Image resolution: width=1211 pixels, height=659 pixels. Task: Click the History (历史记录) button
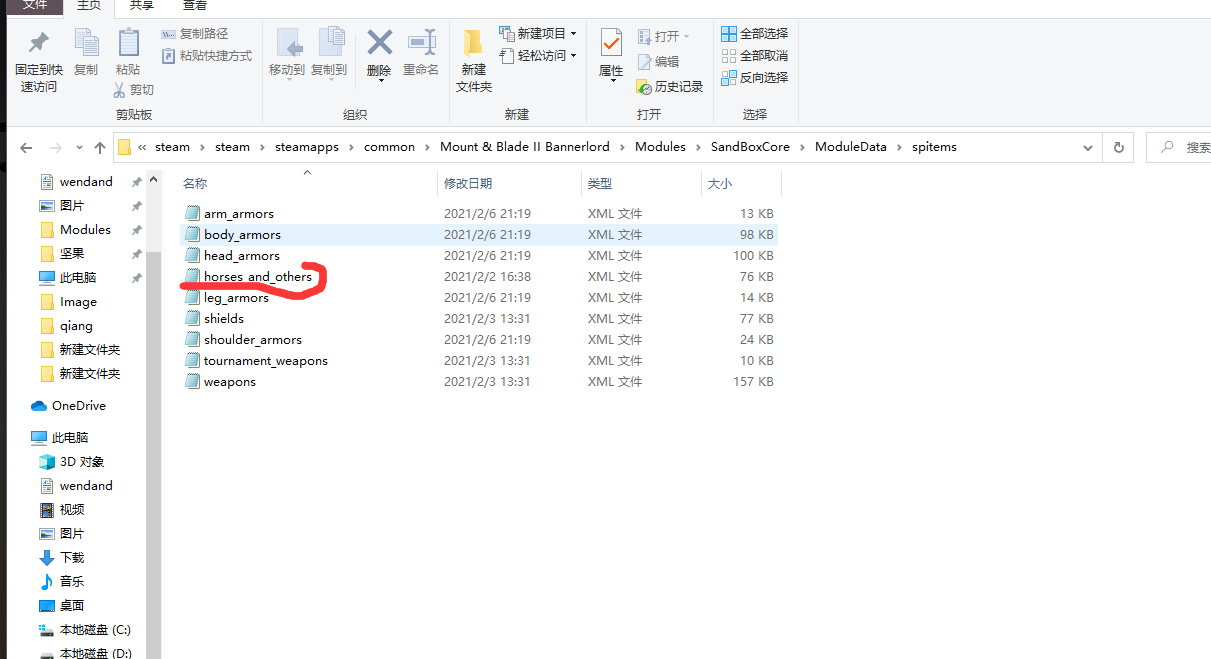click(670, 87)
